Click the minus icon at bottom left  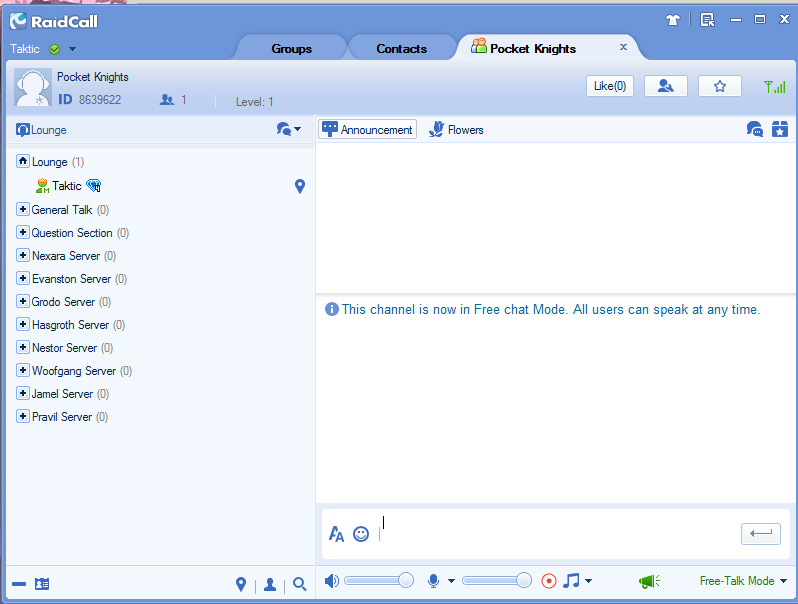pyautogui.click(x=19, y=584)
